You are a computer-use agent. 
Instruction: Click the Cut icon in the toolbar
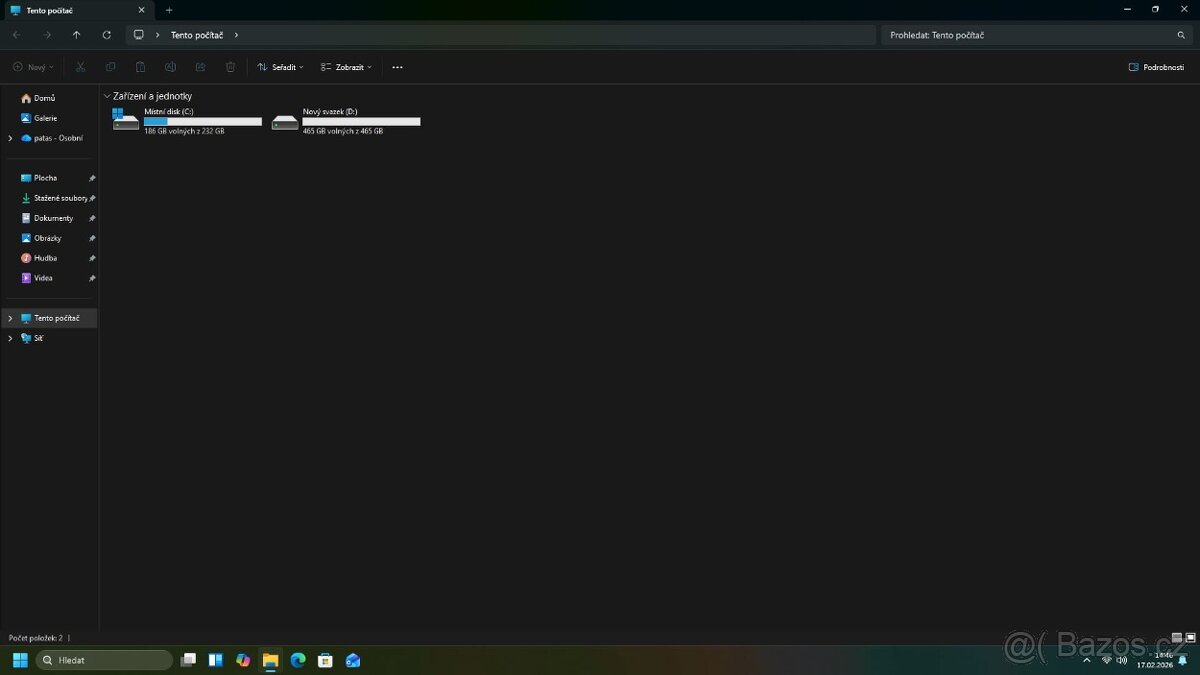point(80,67)
